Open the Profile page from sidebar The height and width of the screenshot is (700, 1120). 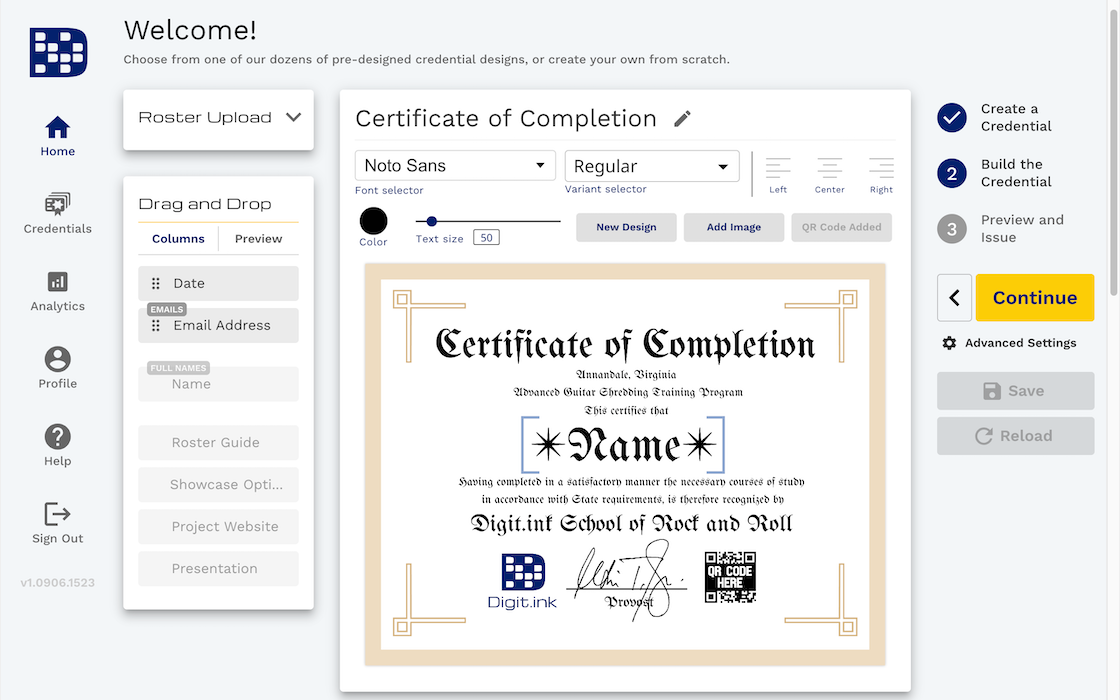click(x=57, y=358)
